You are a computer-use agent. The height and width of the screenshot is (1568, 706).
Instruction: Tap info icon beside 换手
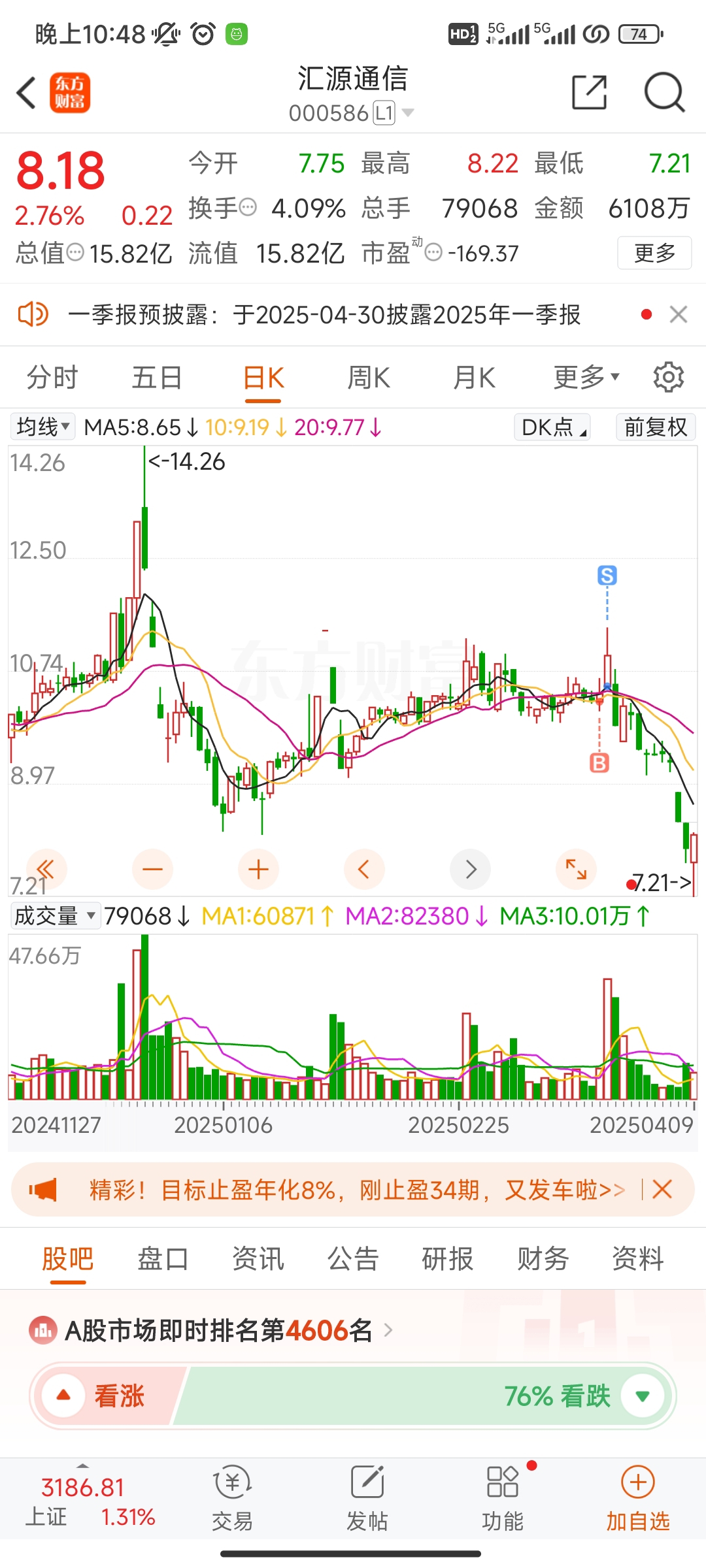coord(248,208)
